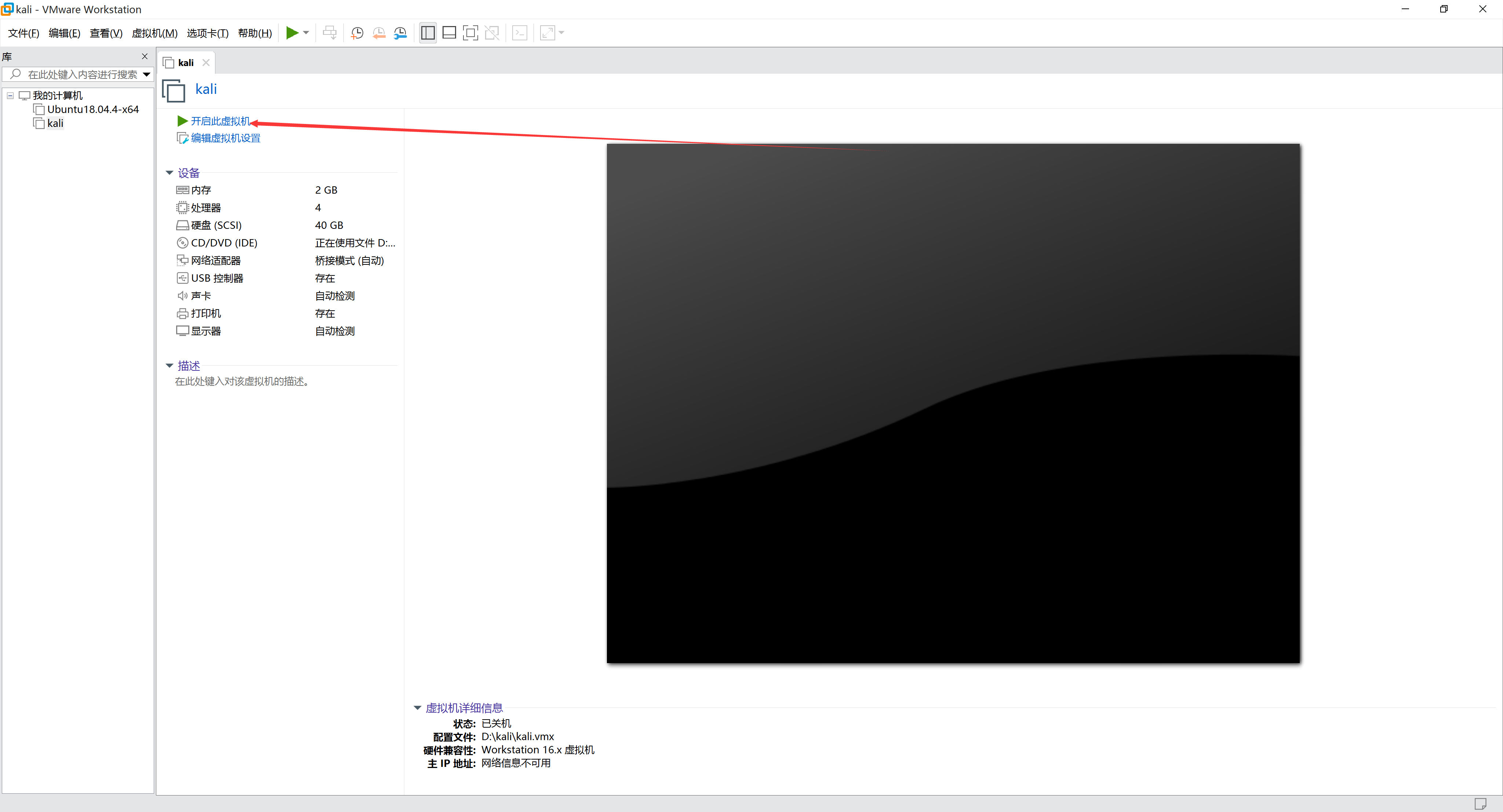Toggle the library sidebar view button

[x=428, y=33]
